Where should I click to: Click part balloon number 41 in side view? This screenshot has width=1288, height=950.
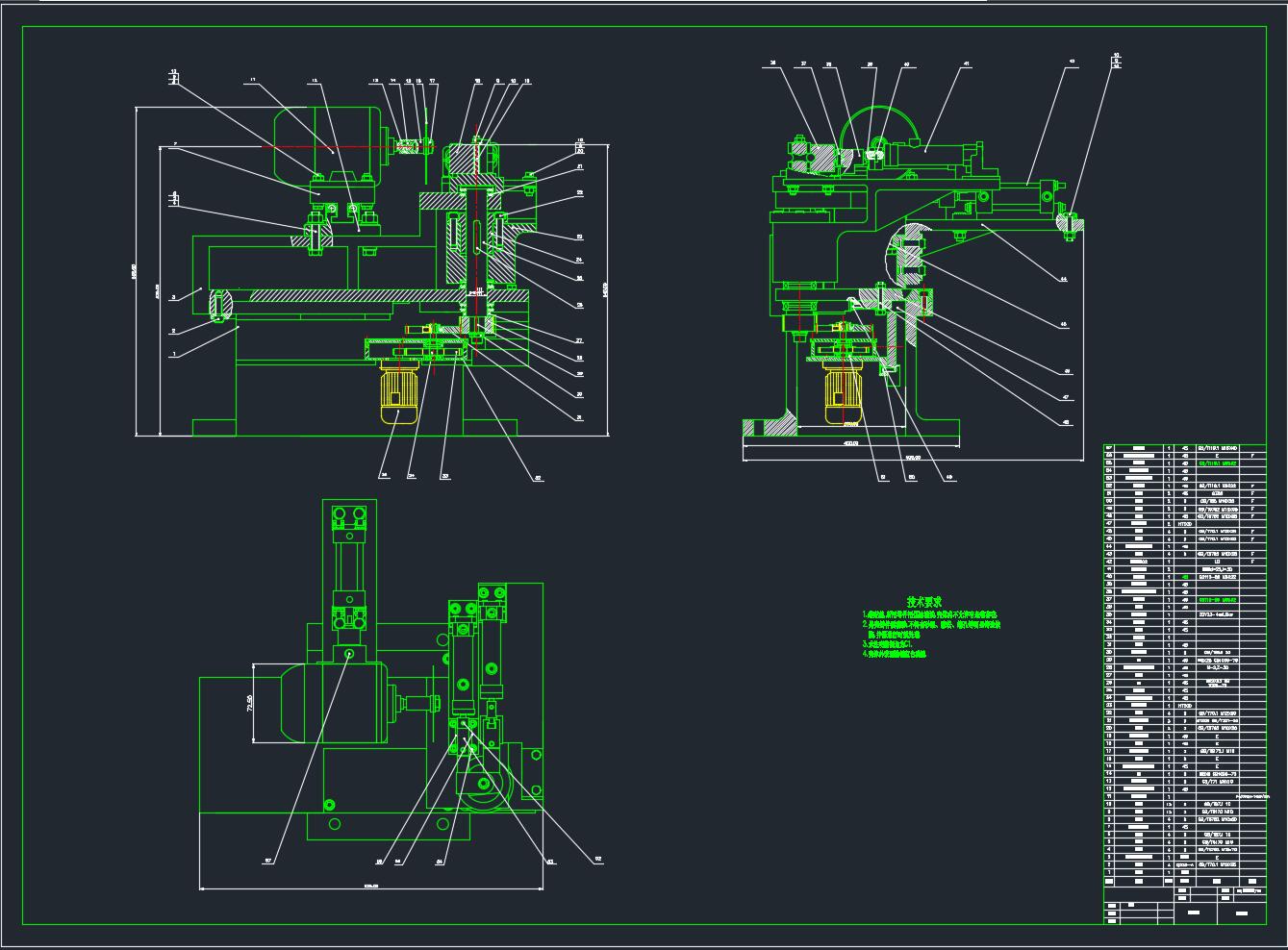(967, 65)
